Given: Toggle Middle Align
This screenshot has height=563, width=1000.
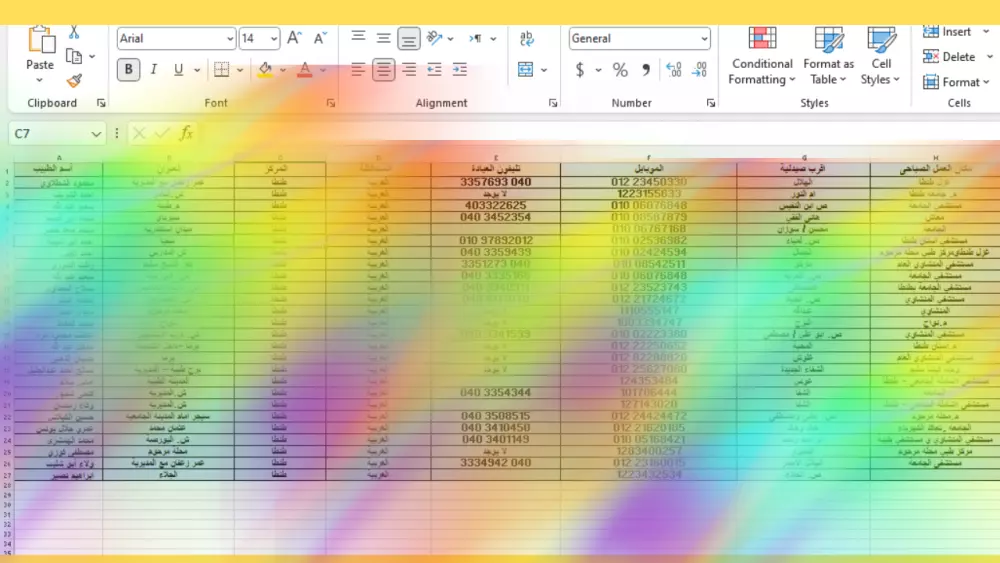Looking at the screenshot, I should pos(383,38).
